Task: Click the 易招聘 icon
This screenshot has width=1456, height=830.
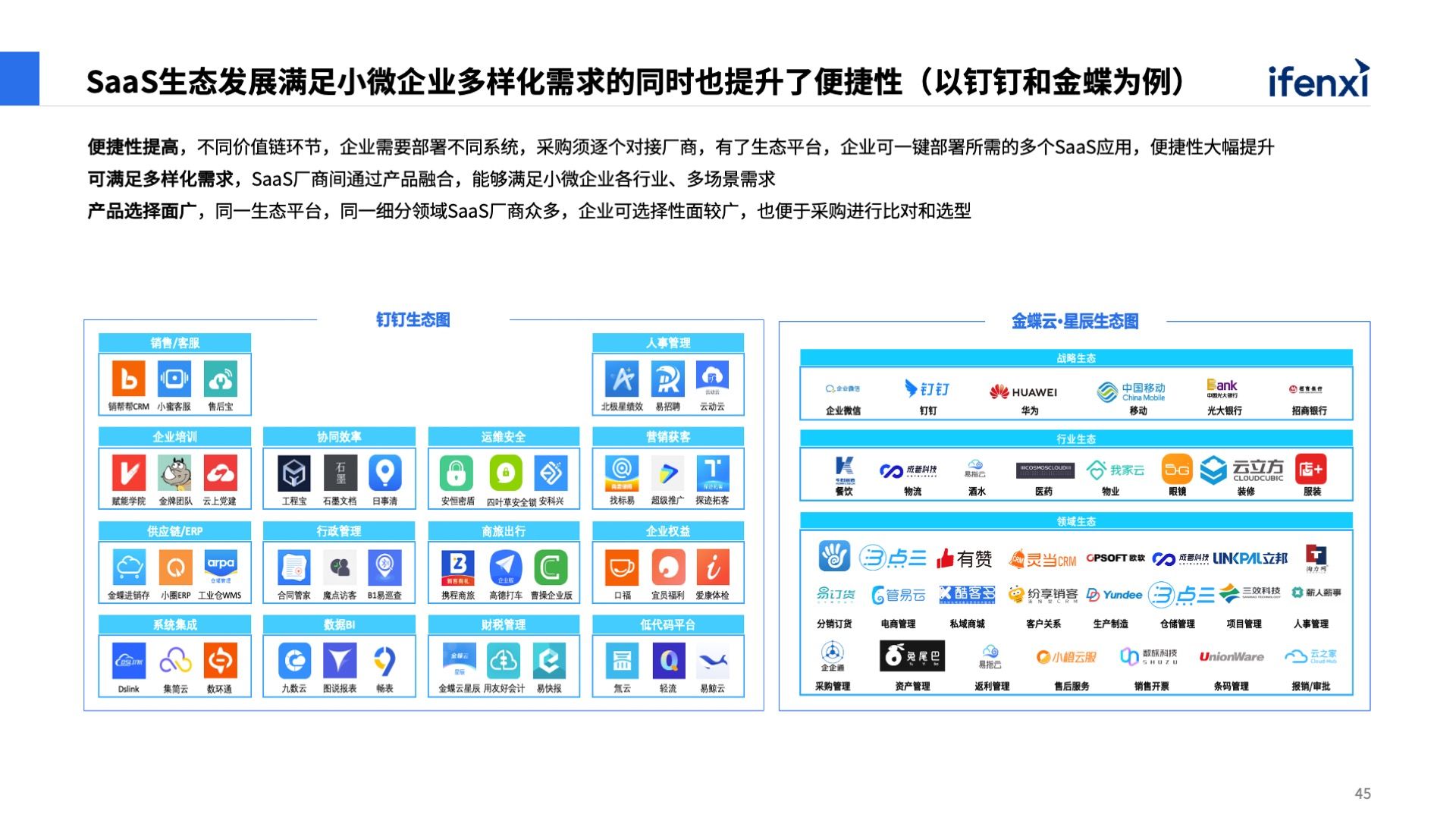Action: pyautogui.click(x=667, y=378)
